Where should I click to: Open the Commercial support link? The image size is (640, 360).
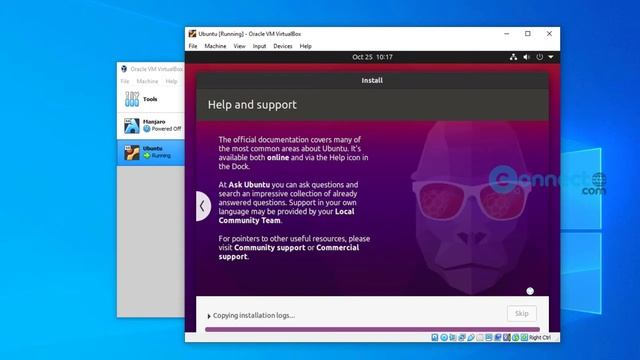[x=289, y=252]
